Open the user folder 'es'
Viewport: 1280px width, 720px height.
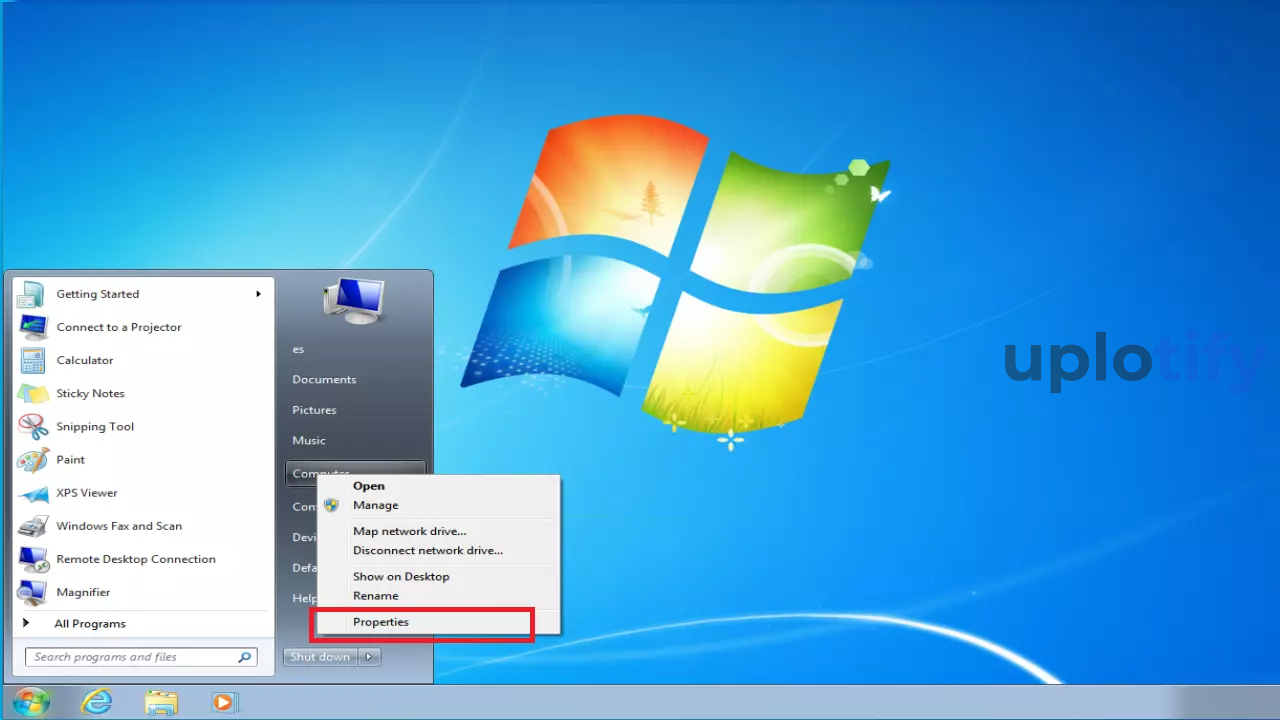point(298,349)
